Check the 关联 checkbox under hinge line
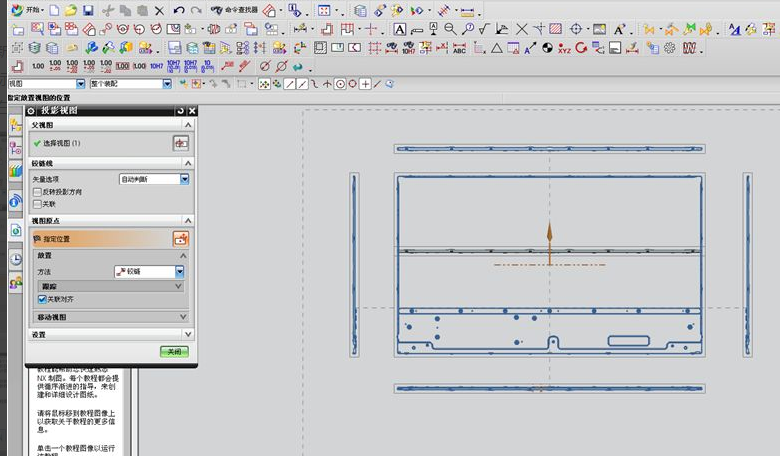 [x=38, y=203]
